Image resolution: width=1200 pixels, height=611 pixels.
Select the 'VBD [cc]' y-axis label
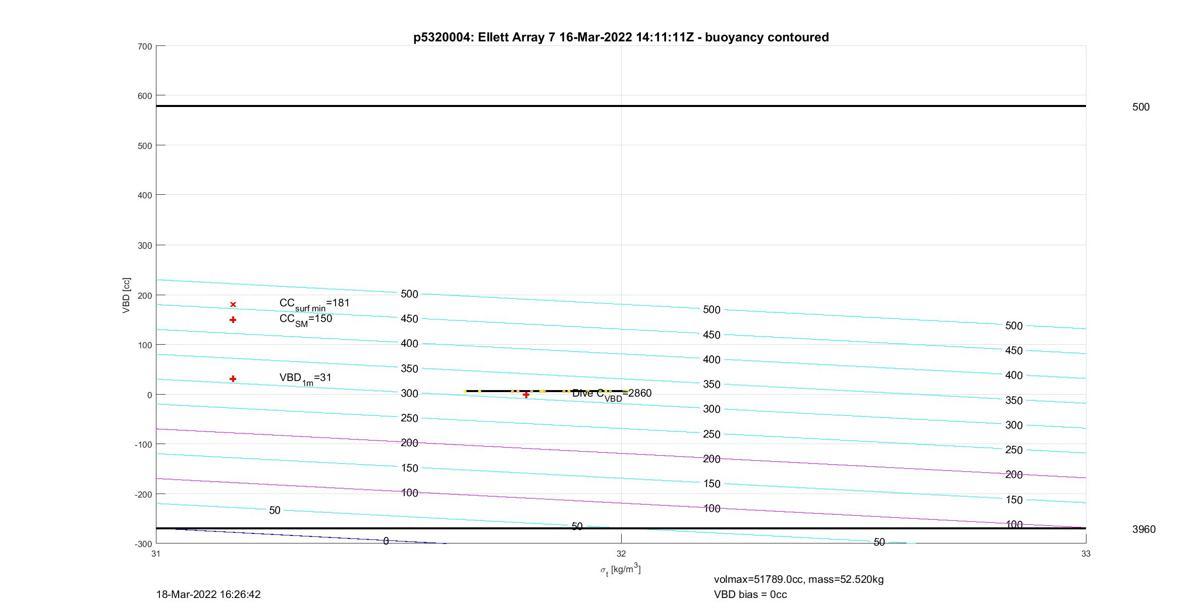(x=127, y=295)
